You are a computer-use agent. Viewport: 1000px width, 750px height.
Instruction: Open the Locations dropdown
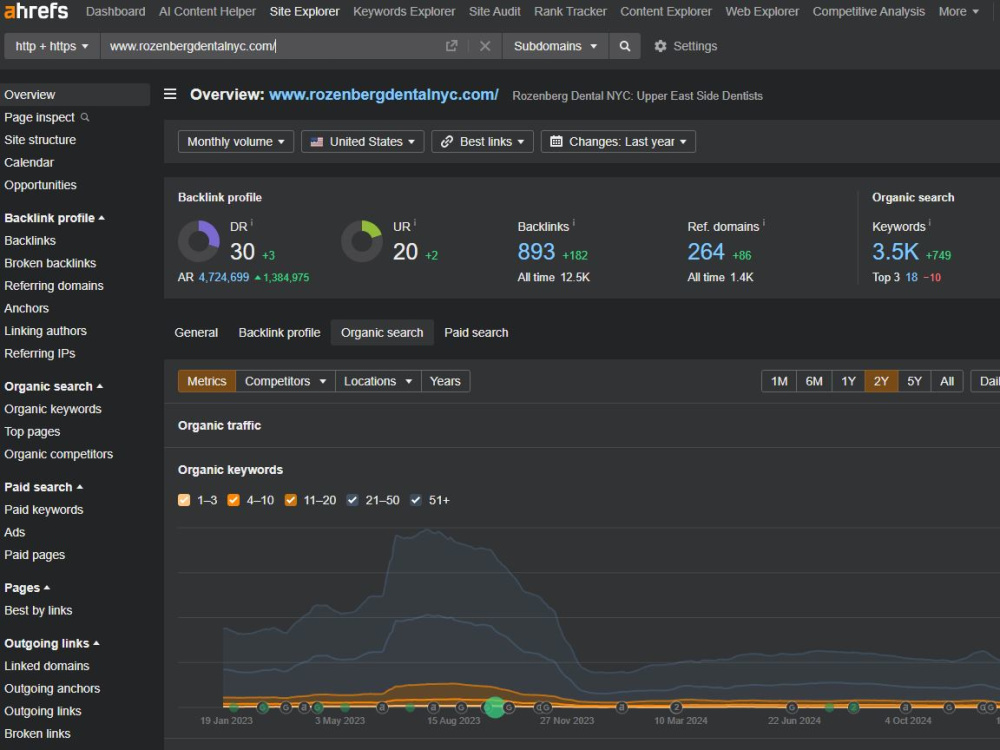[378, 381]
